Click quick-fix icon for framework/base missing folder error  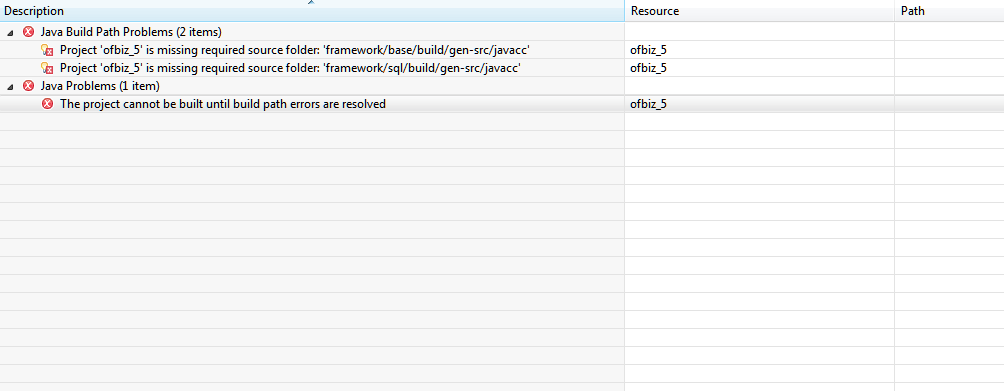[x=47, y=50]
